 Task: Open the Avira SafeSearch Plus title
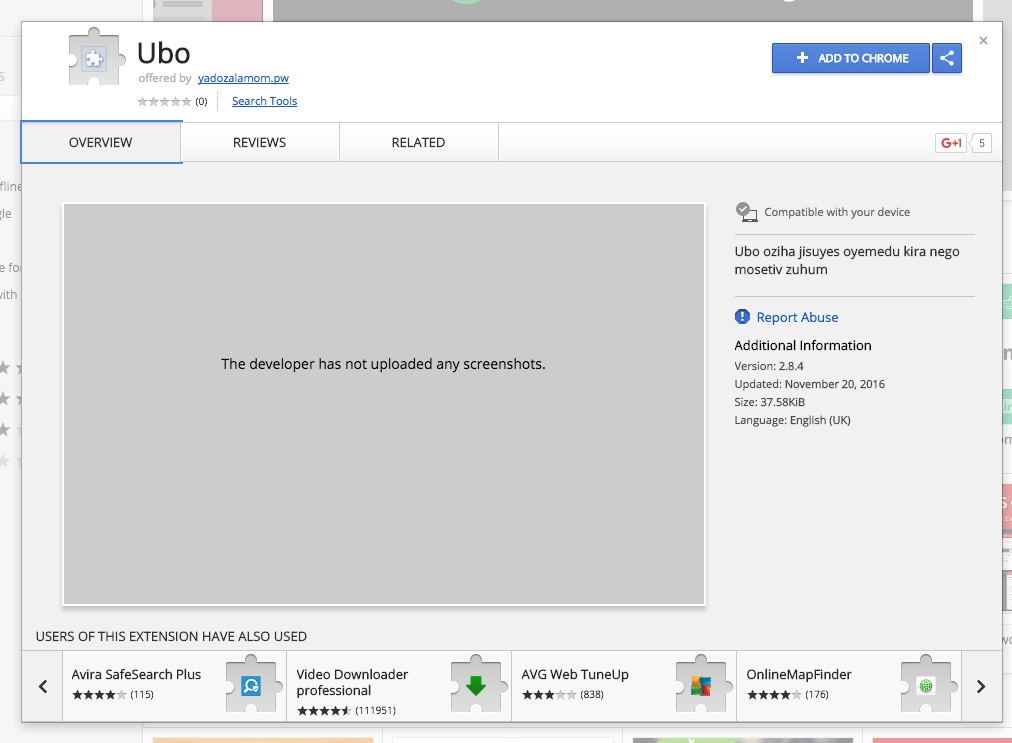tap(136, 674)
